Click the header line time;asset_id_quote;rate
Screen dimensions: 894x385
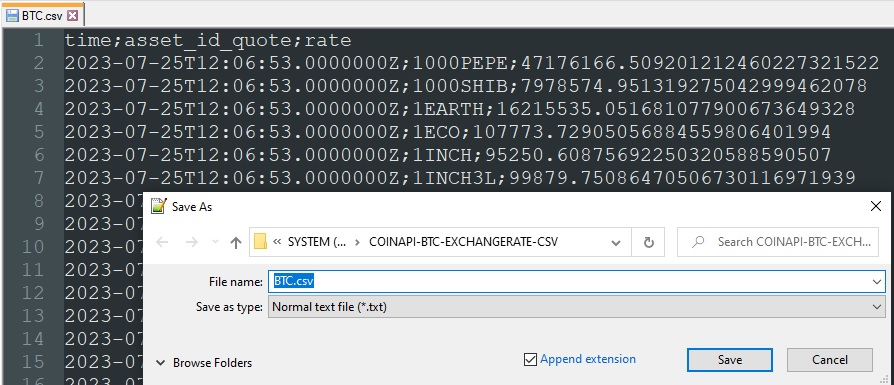[x=208, y=40]
